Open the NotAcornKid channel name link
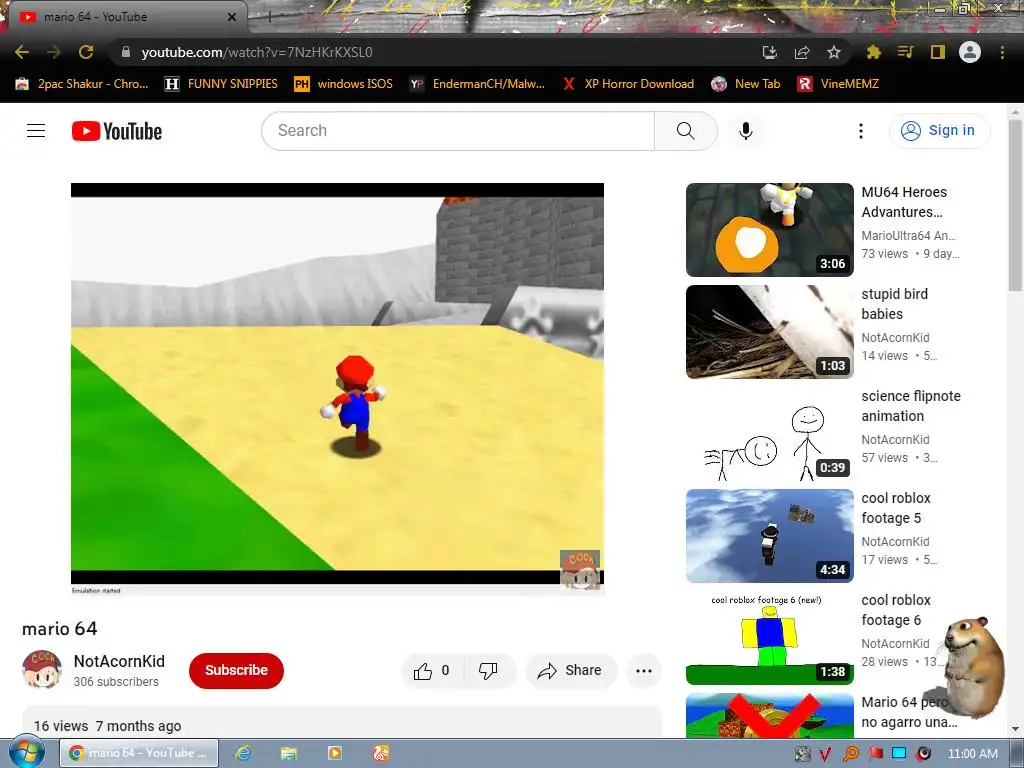 [119, 661]
